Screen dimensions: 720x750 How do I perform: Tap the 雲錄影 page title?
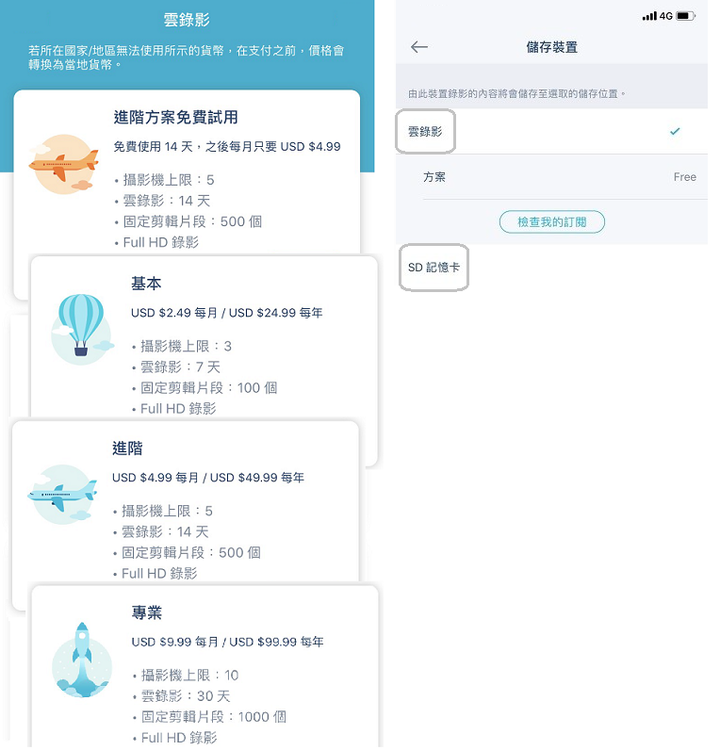tap(187, 20)
